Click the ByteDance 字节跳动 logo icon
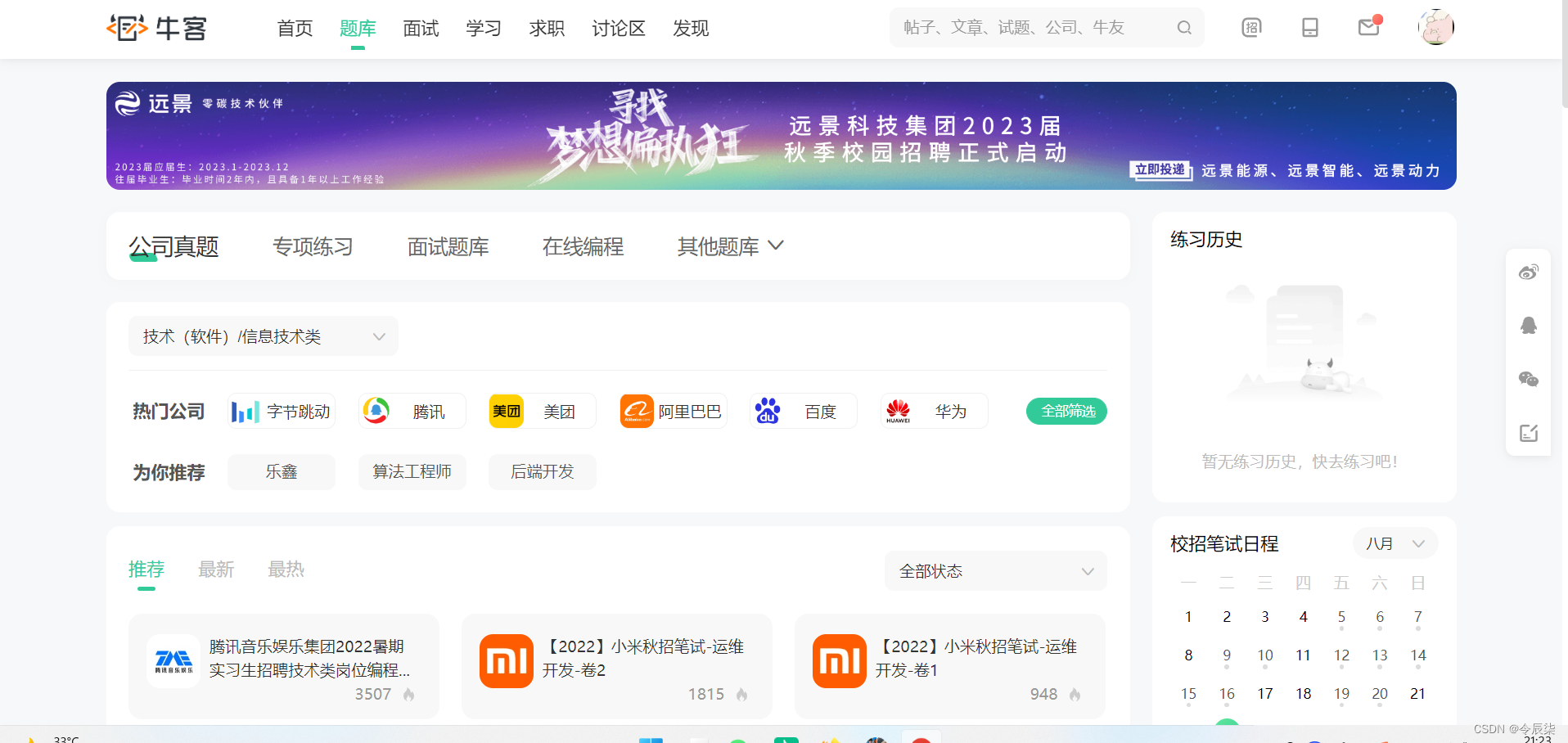This screenshot has width=1568, height=743. pyautogui.click(x=246, y=412)
